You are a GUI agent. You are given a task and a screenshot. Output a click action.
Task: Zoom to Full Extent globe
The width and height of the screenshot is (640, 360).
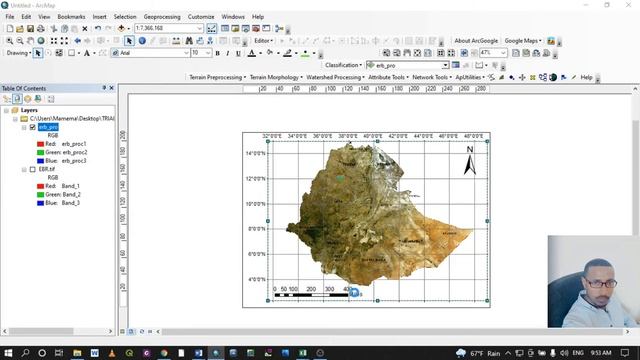[x=41, y=41]
